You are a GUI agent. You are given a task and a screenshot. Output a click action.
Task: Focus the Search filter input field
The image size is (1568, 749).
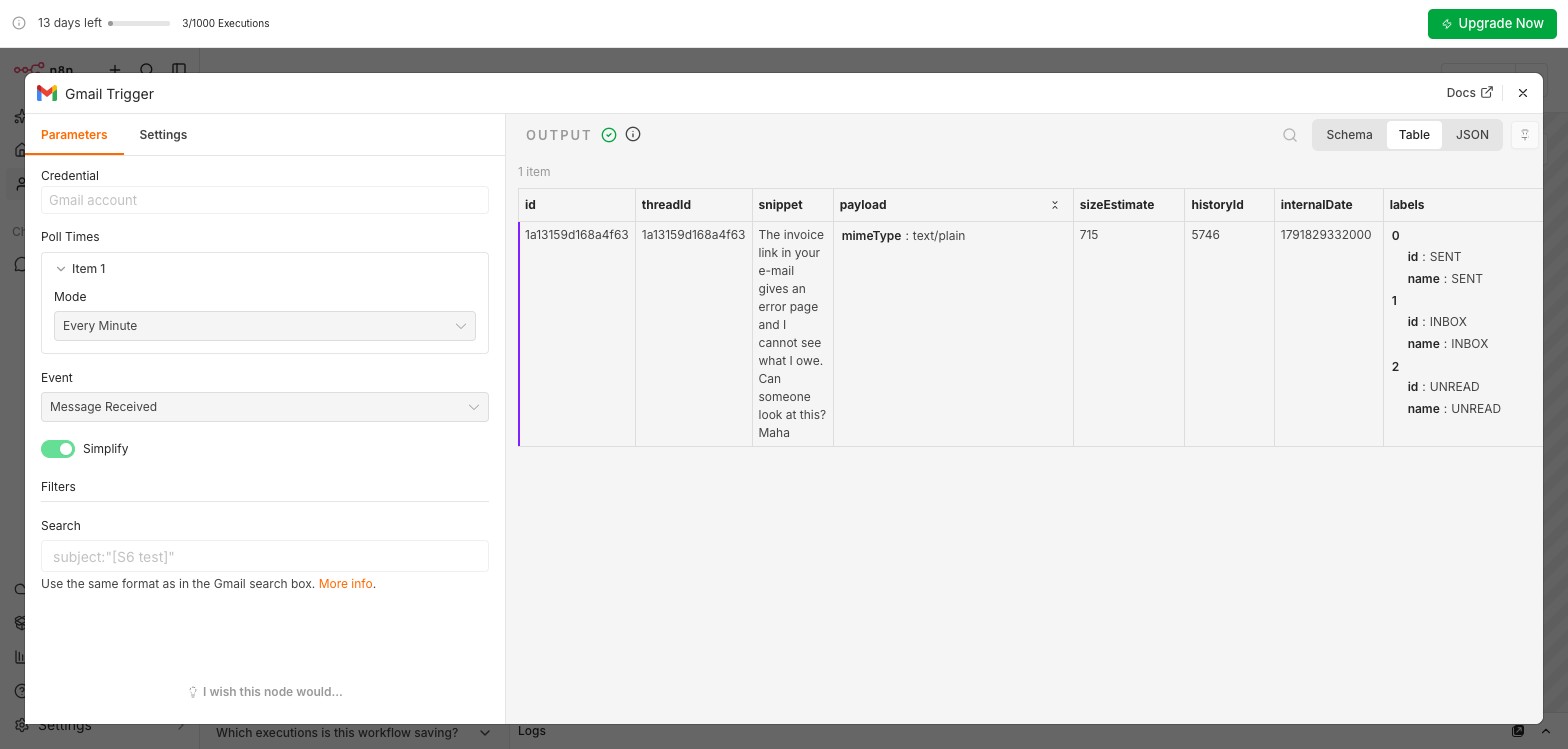click(x=265, y=557)
